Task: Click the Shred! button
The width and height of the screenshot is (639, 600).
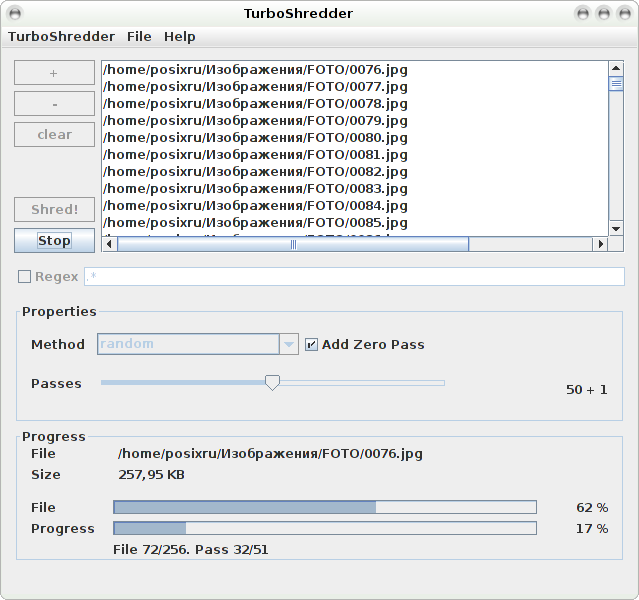Action: pos(54,210)
